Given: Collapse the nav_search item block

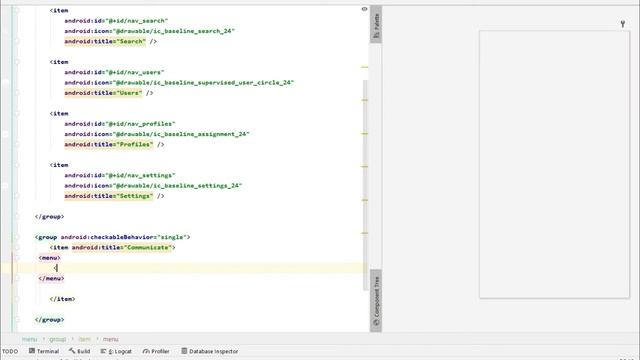Looking at the screenshot, I should [17, 10].
